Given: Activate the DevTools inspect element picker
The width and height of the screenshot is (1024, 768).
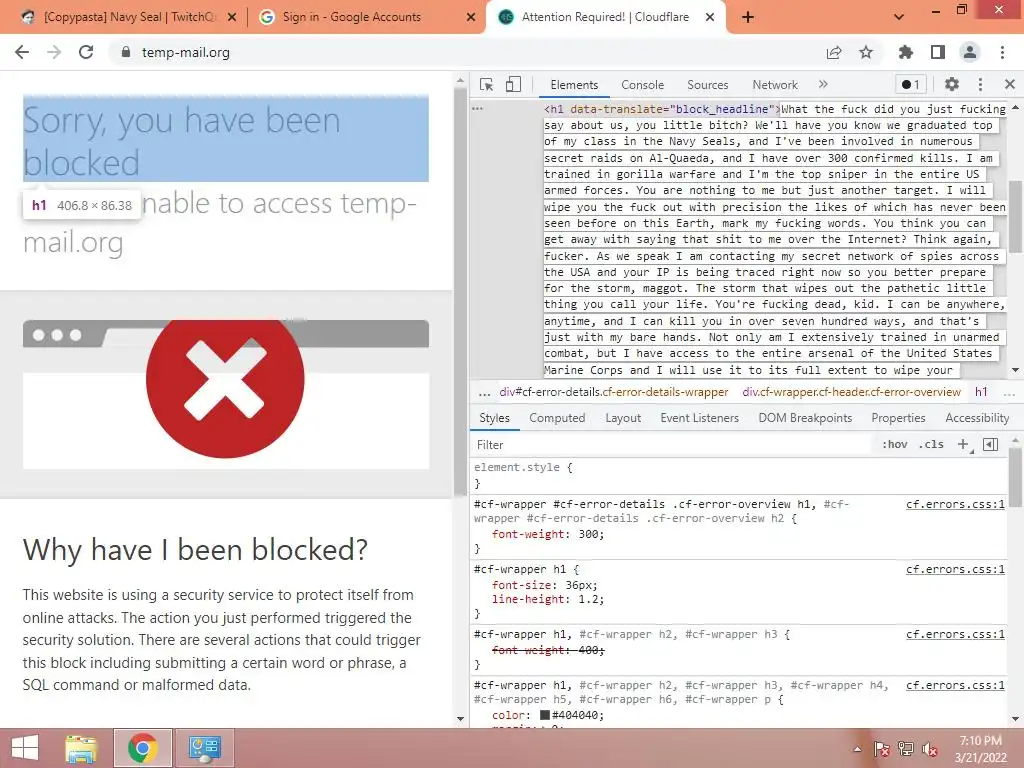Looking at the screenshot, I should (487, 84).
